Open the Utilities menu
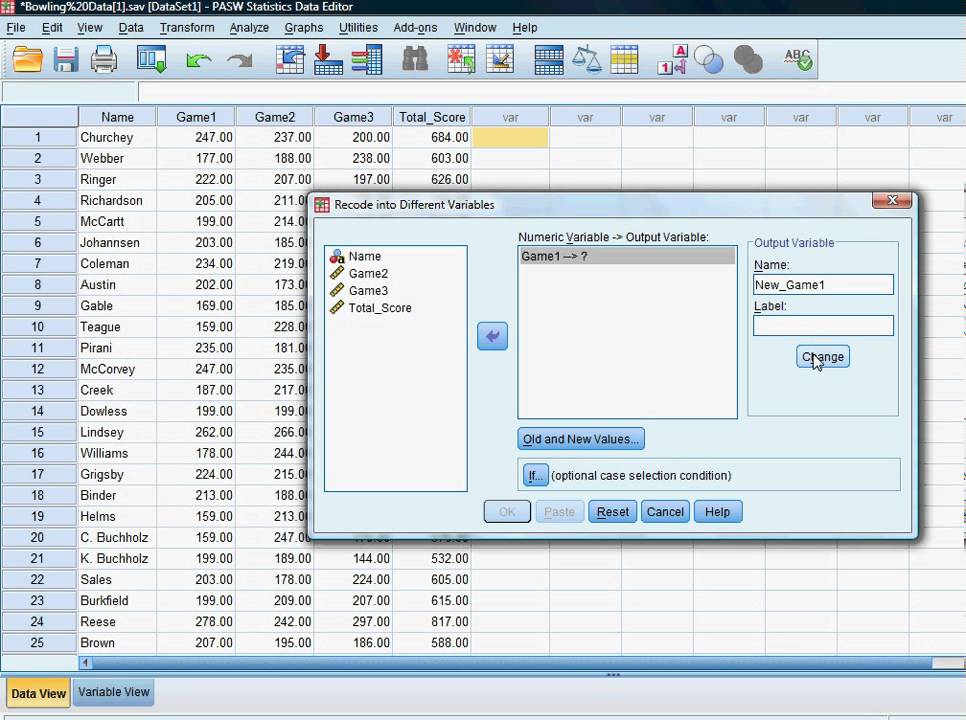Viewport: 966px width, 720px height. (x=359, y=28)
